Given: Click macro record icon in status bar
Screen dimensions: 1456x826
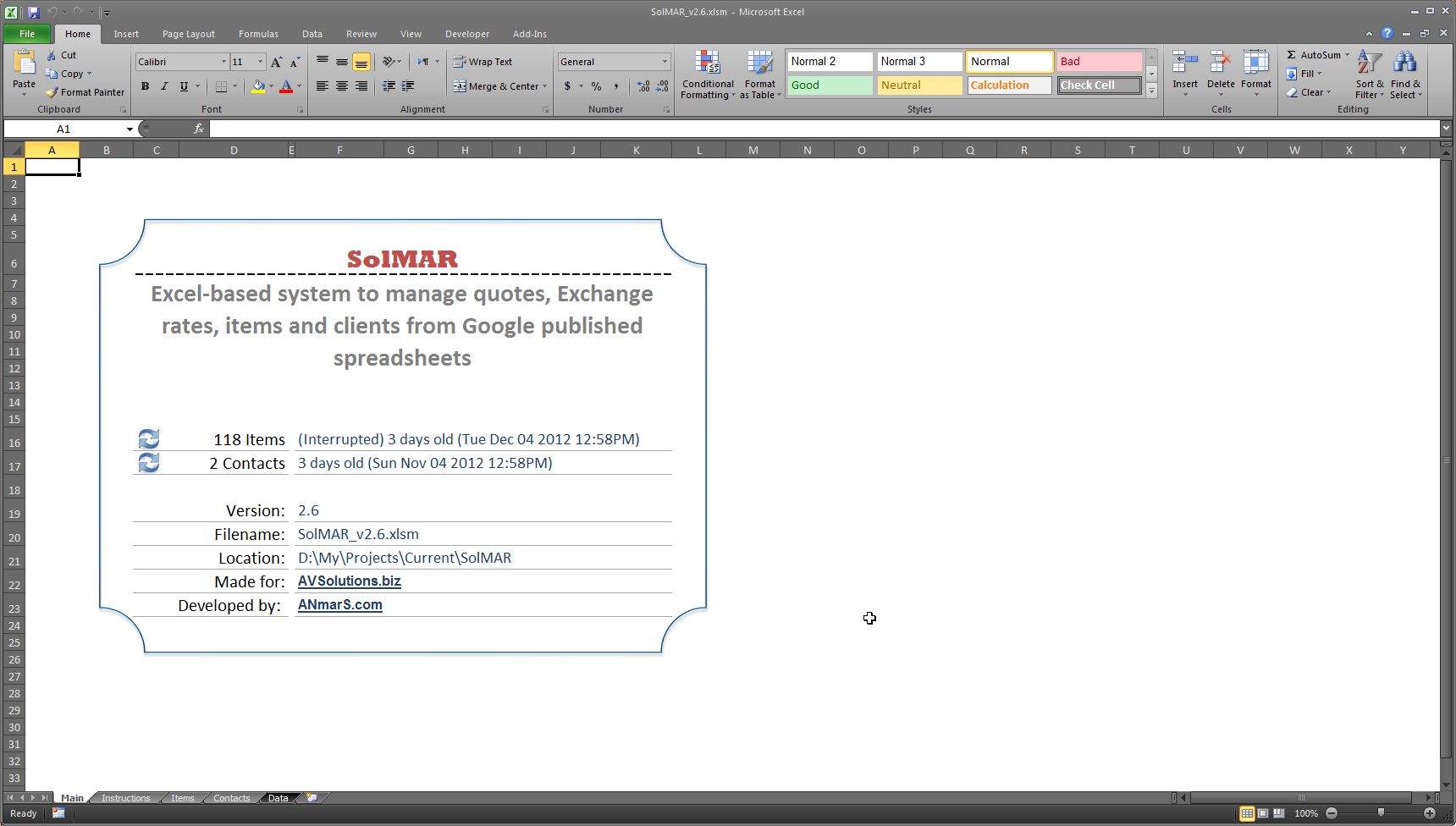Looking at the screenshot, I should pyautogui.click(x=58, y=813).
